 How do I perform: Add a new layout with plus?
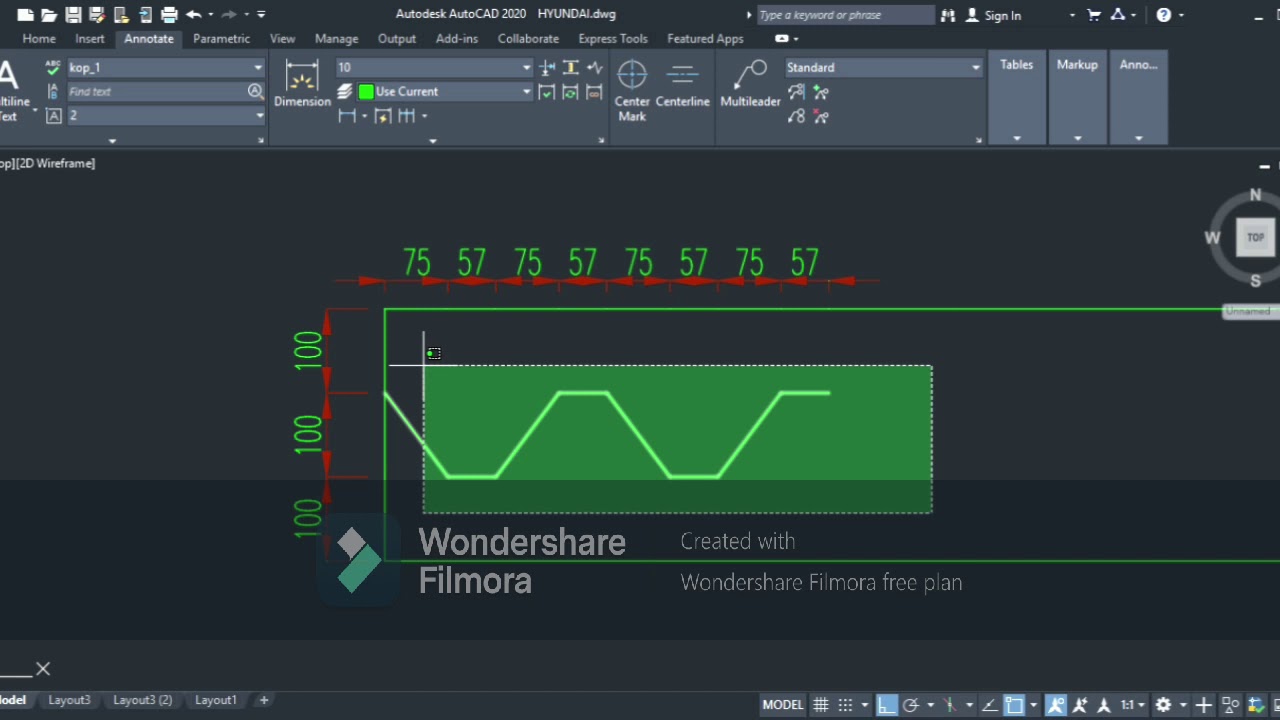point(264,700)
